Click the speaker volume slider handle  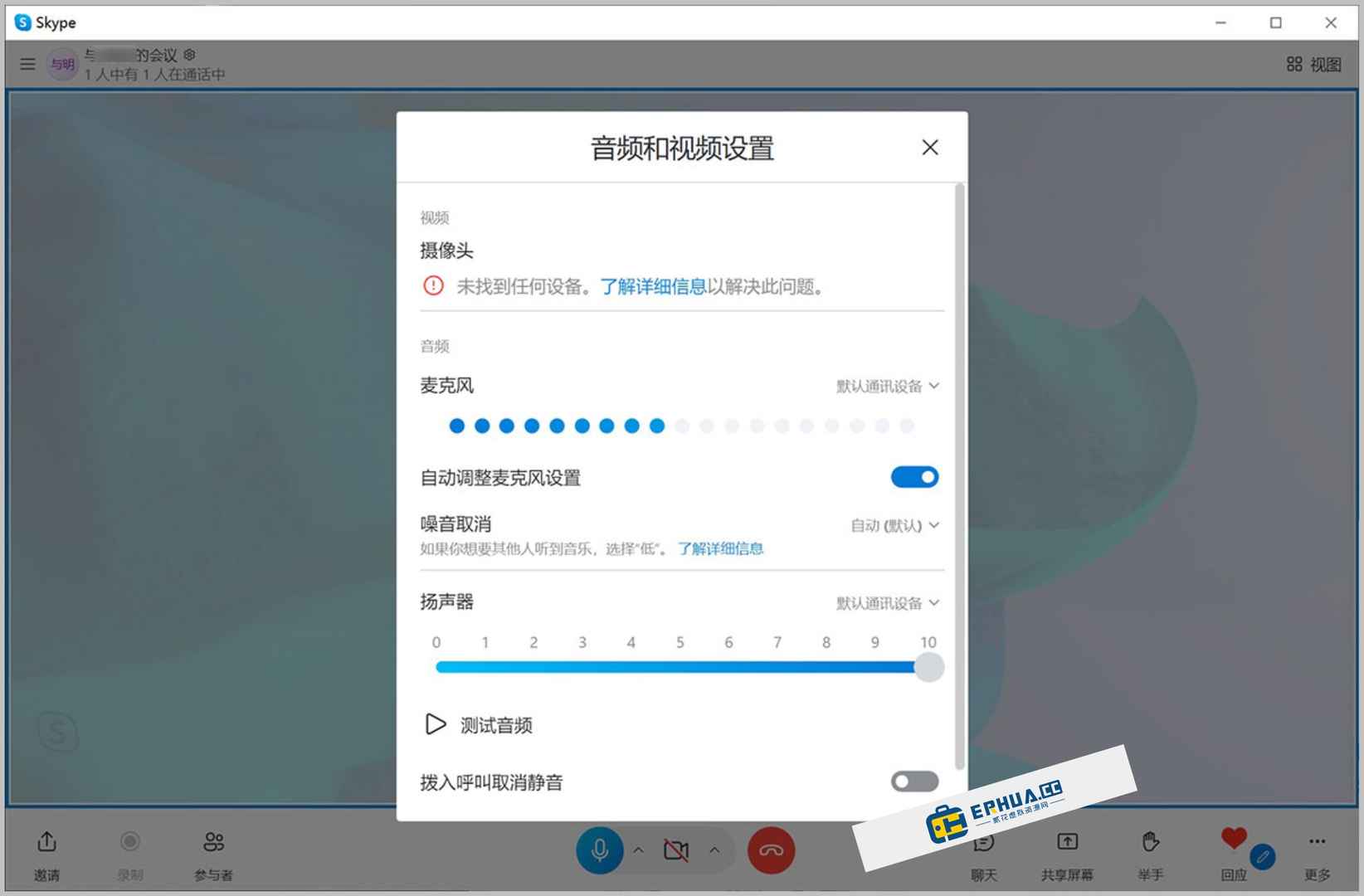point(929,667)
